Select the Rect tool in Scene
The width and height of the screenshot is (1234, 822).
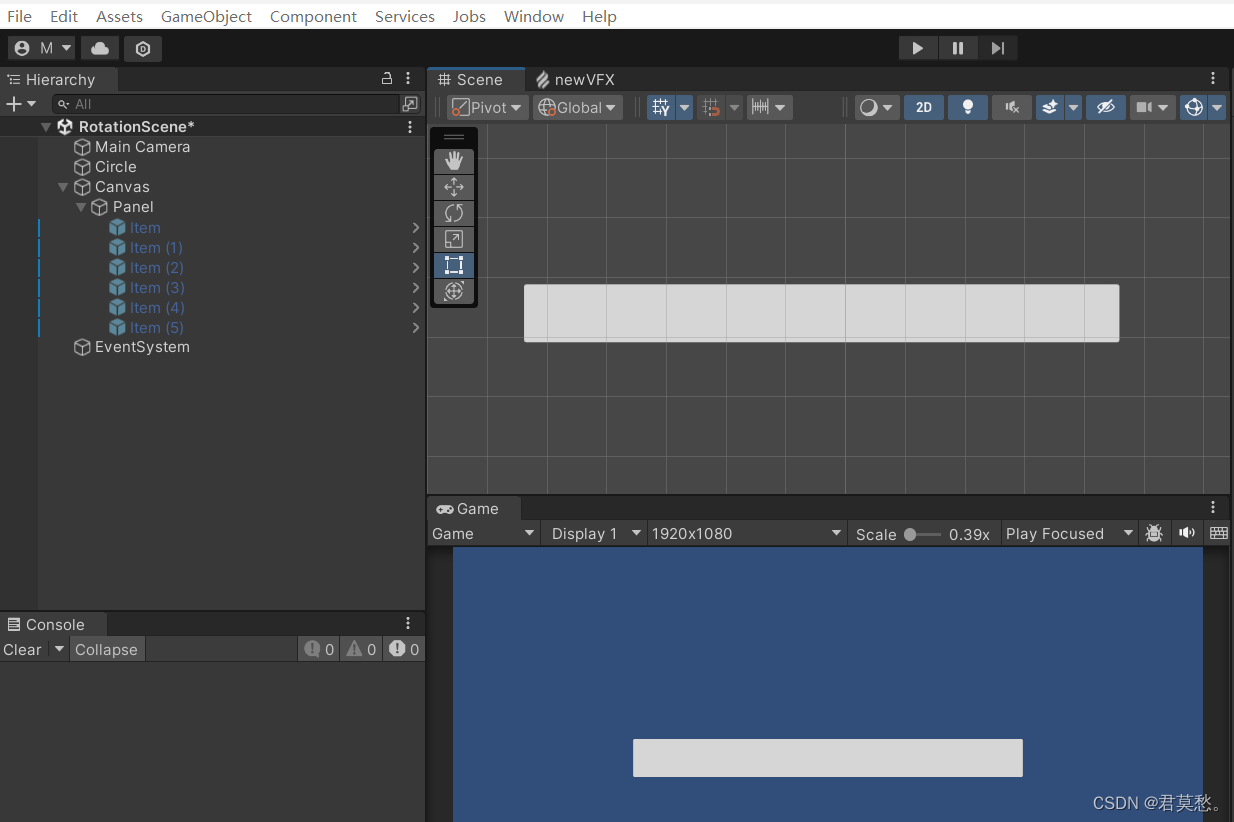pyautogui.click(x=454, y=265)
